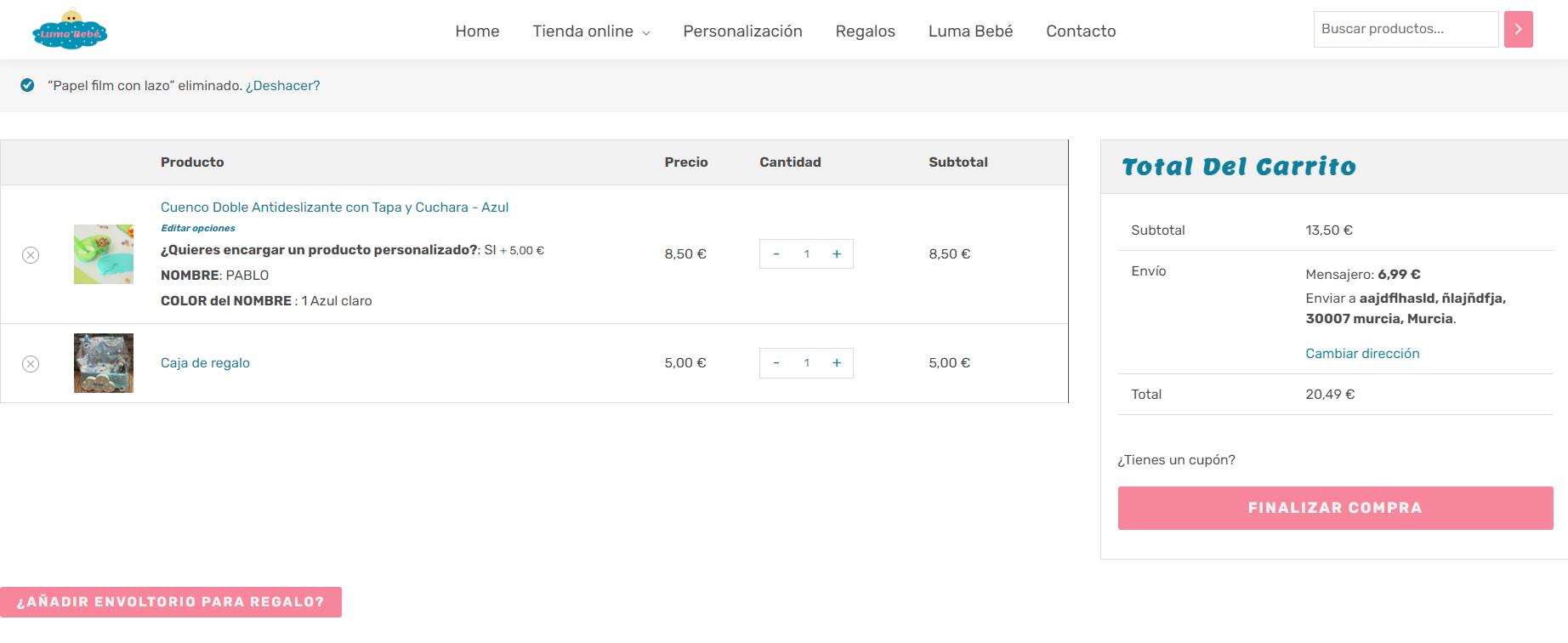
Task: Remove Caja de regalo from cart
Action: (x=31, y=364)
